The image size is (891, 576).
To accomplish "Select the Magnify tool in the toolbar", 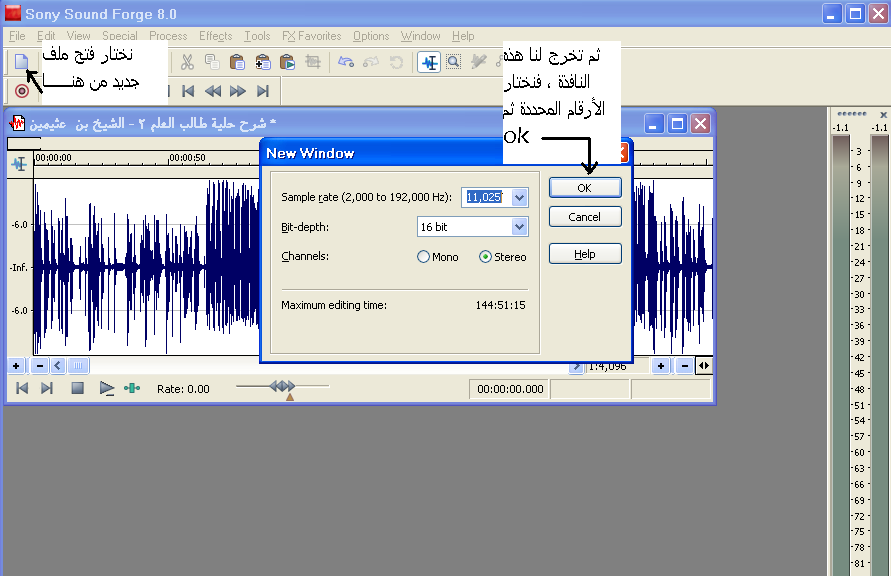I will [453, 62].
